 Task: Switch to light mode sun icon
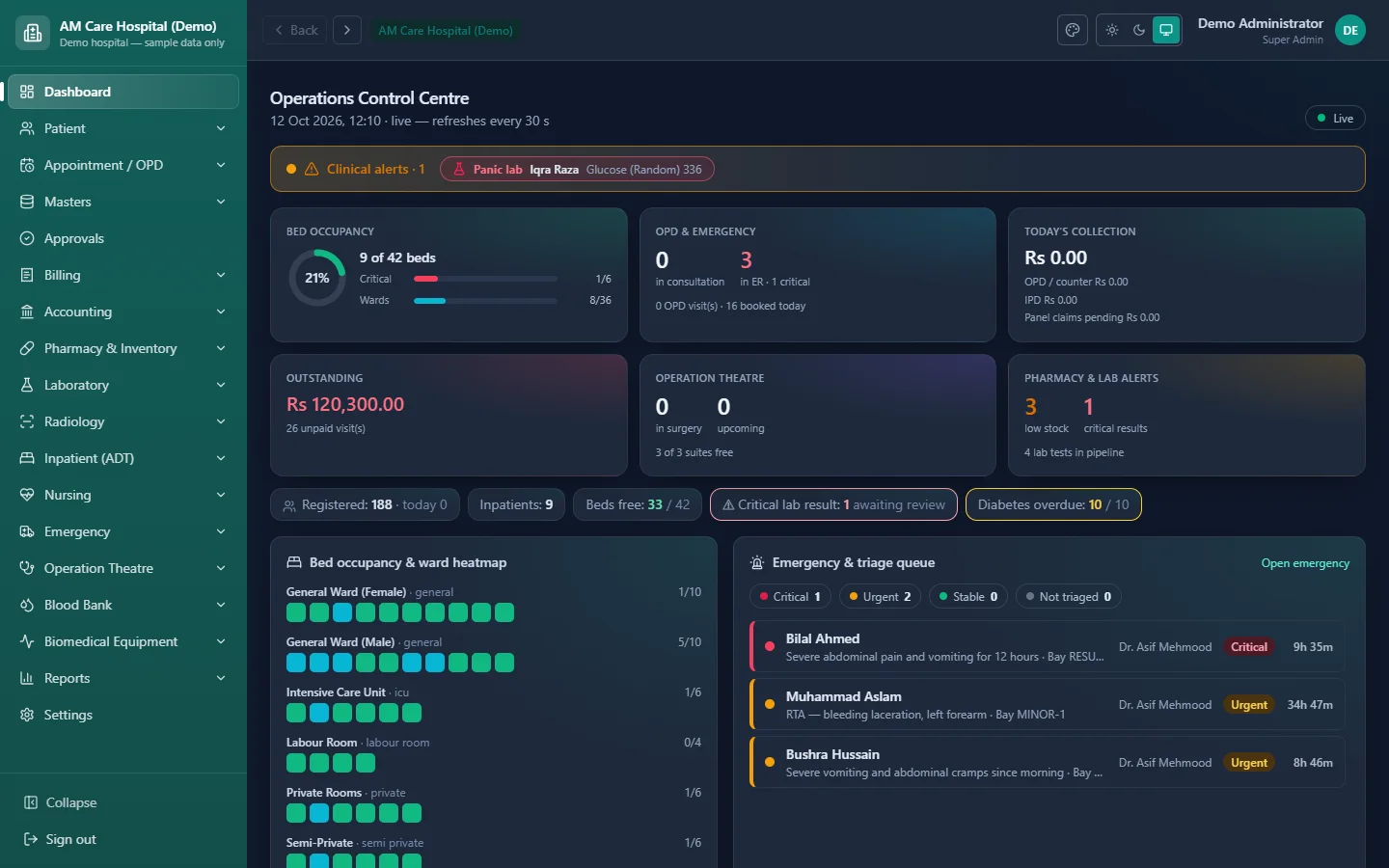pos(1112,30)
